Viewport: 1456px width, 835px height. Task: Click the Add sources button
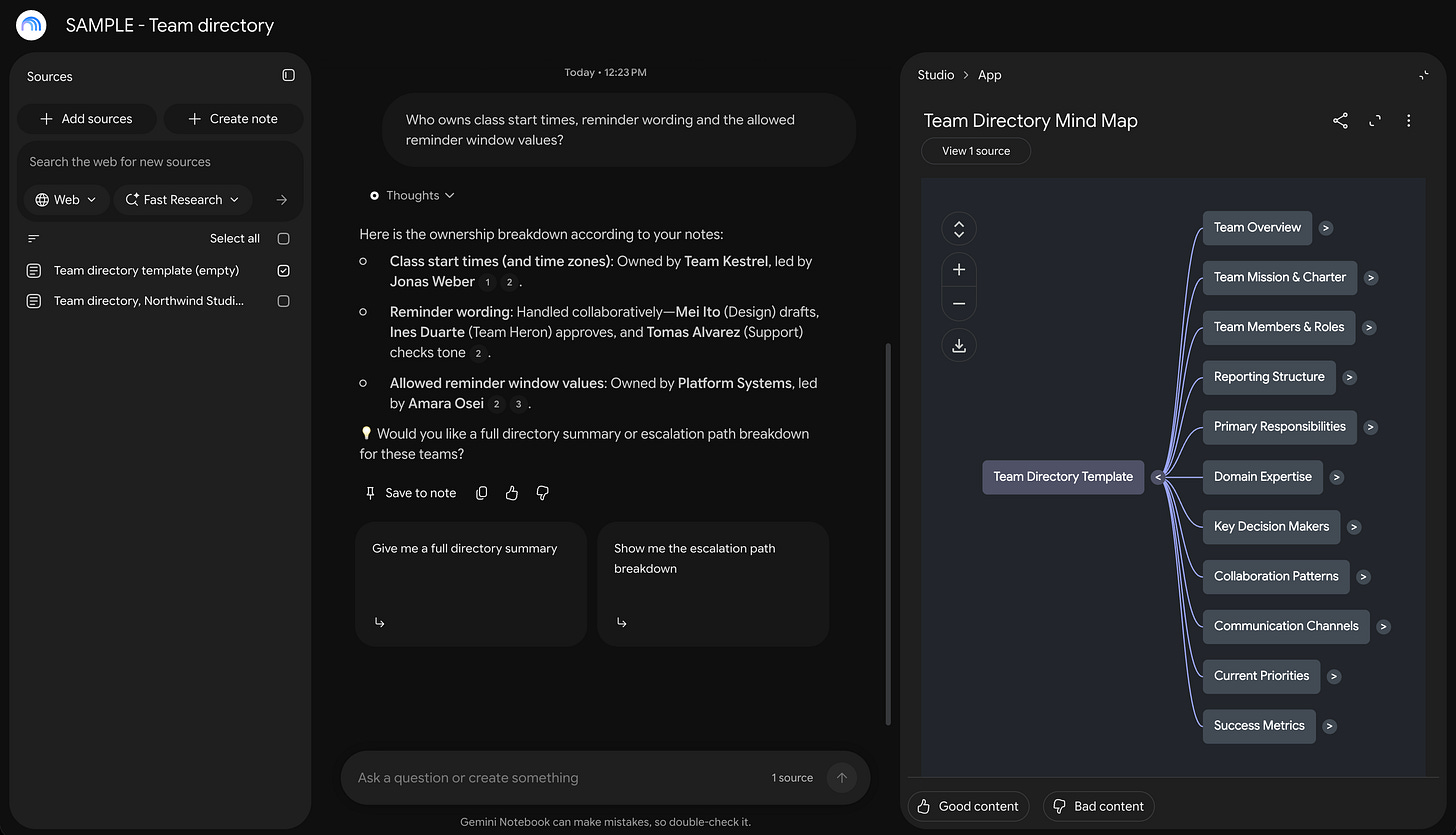[86, 119]
